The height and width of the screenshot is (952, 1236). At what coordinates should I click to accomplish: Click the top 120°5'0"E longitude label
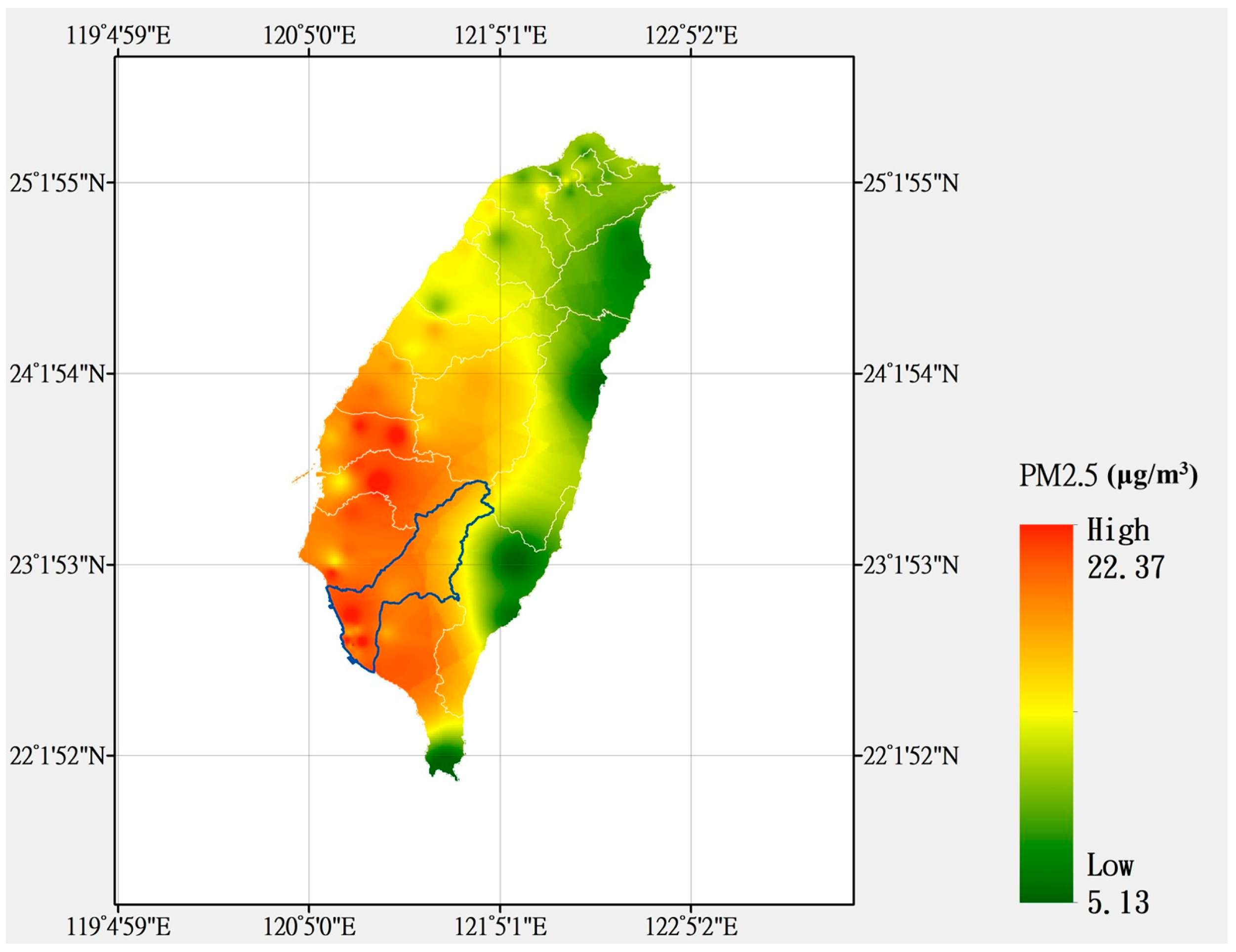[x=309, y=36]
